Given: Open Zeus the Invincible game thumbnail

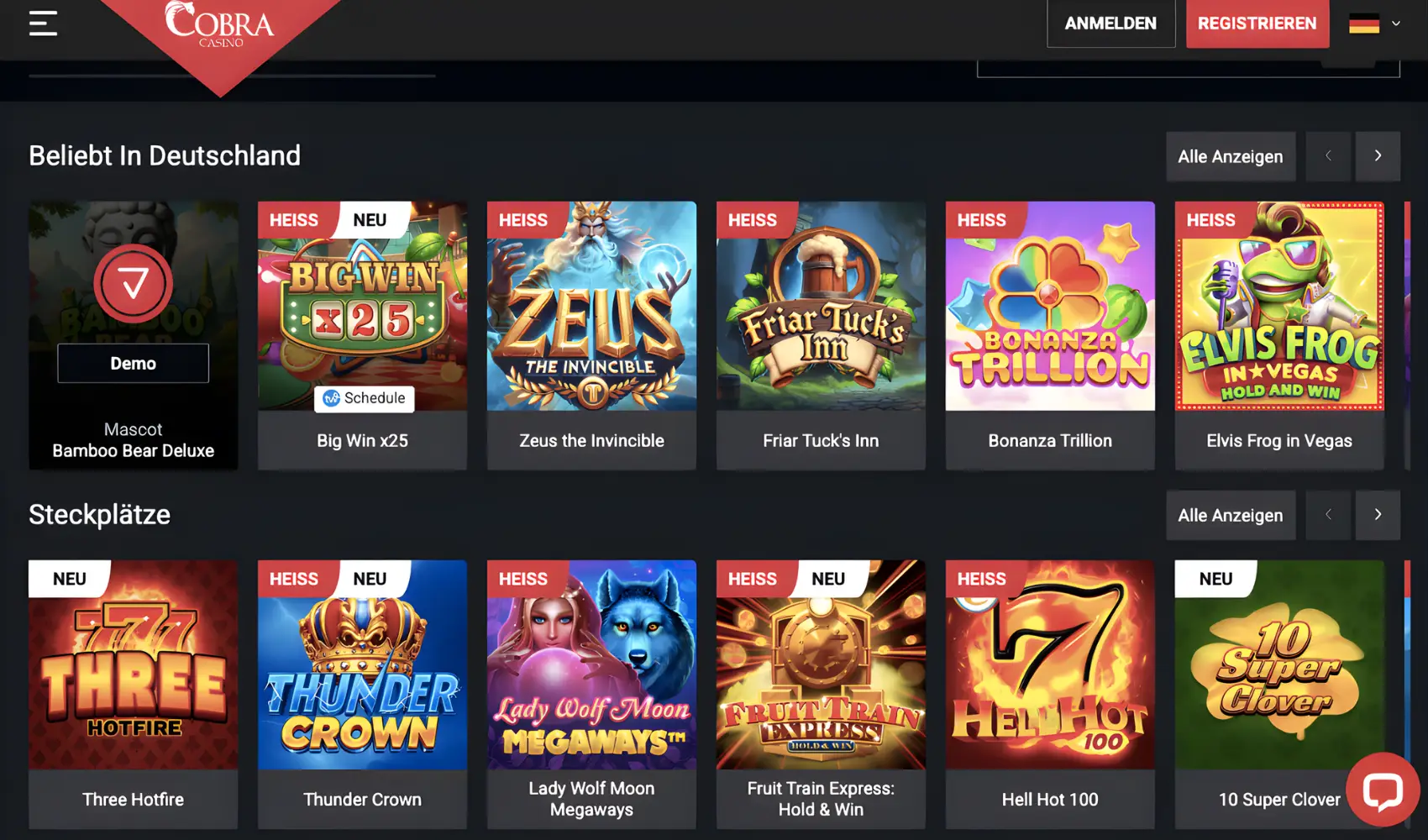Looking at the screenshot, I should (591, 306).
